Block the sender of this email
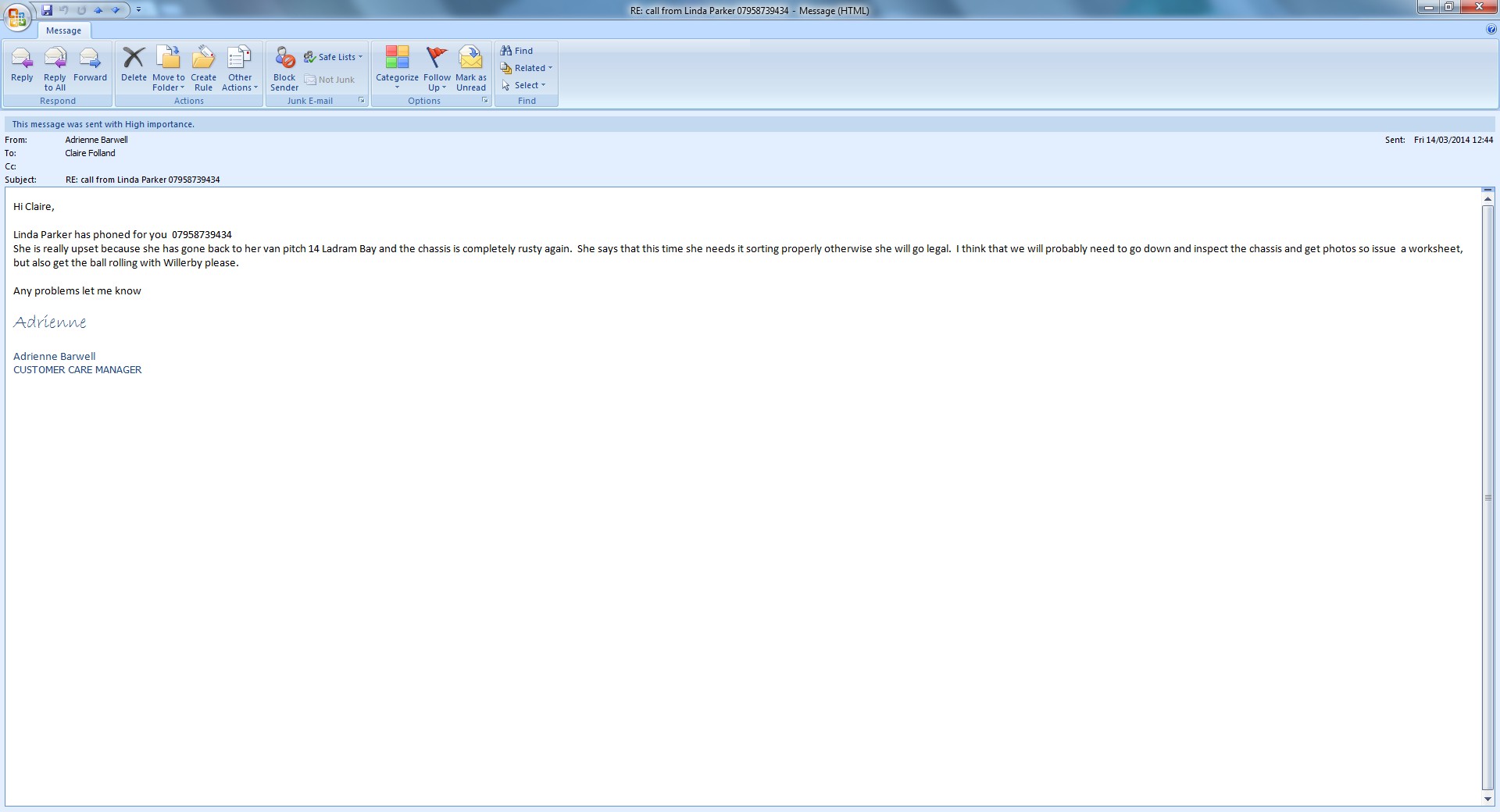 [284, 69]
